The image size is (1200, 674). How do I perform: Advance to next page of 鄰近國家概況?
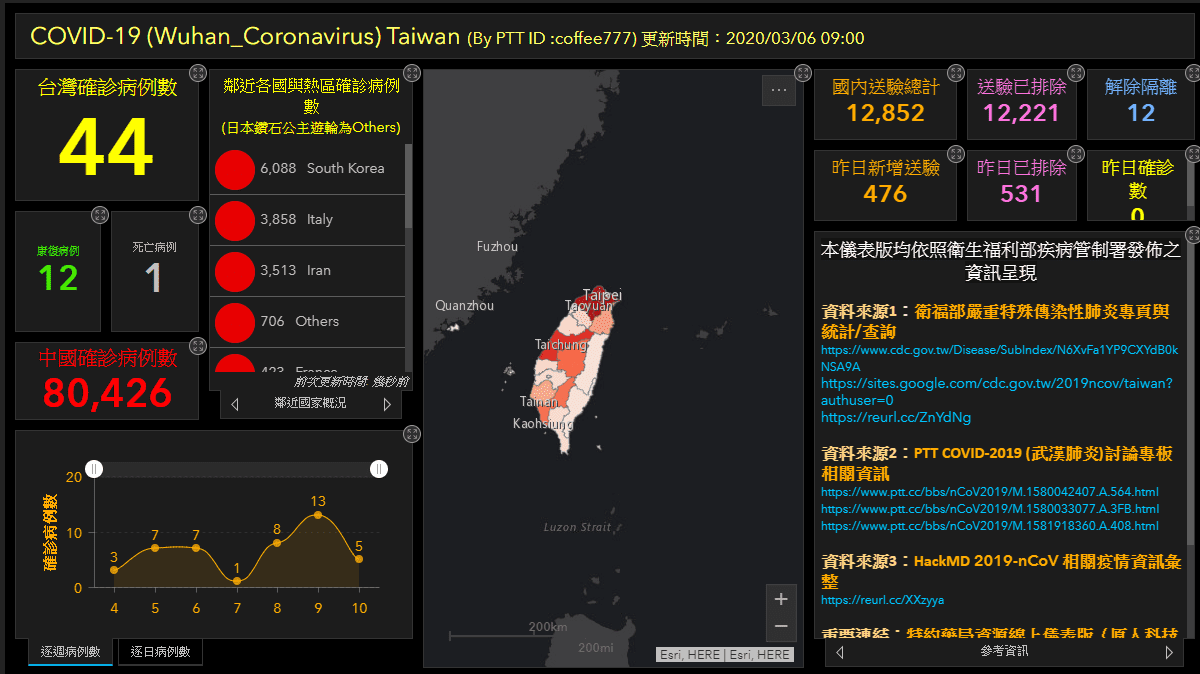pyautogui.click(x=386, y=404)
